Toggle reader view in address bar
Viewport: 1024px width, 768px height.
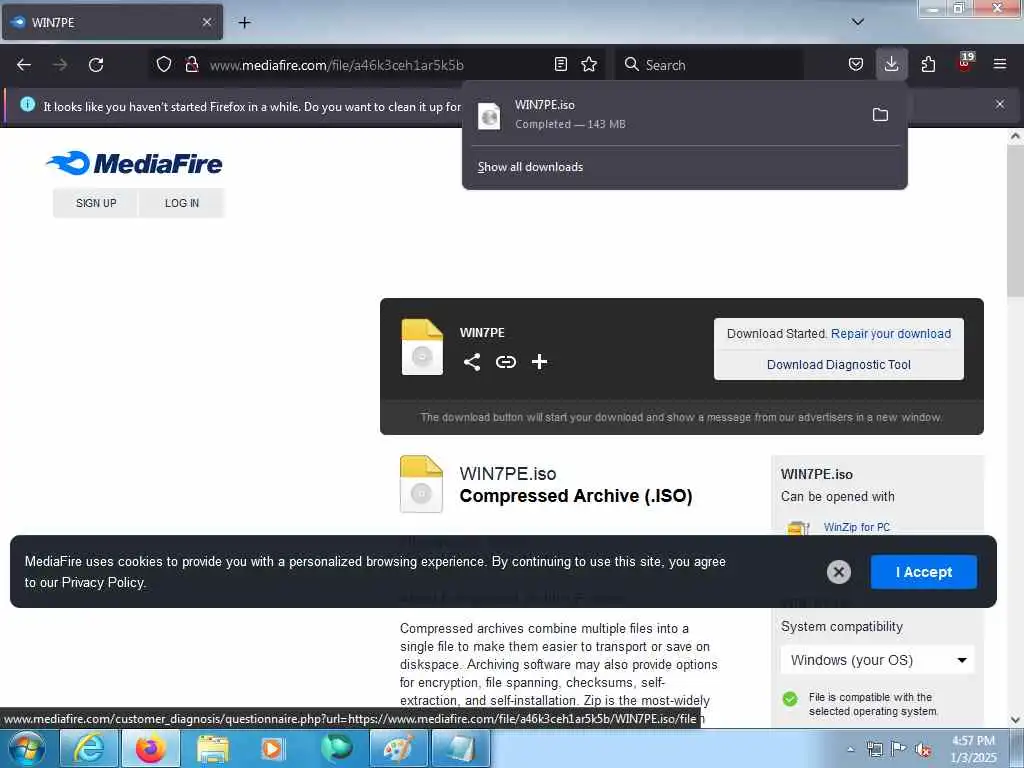coord(560,64)
